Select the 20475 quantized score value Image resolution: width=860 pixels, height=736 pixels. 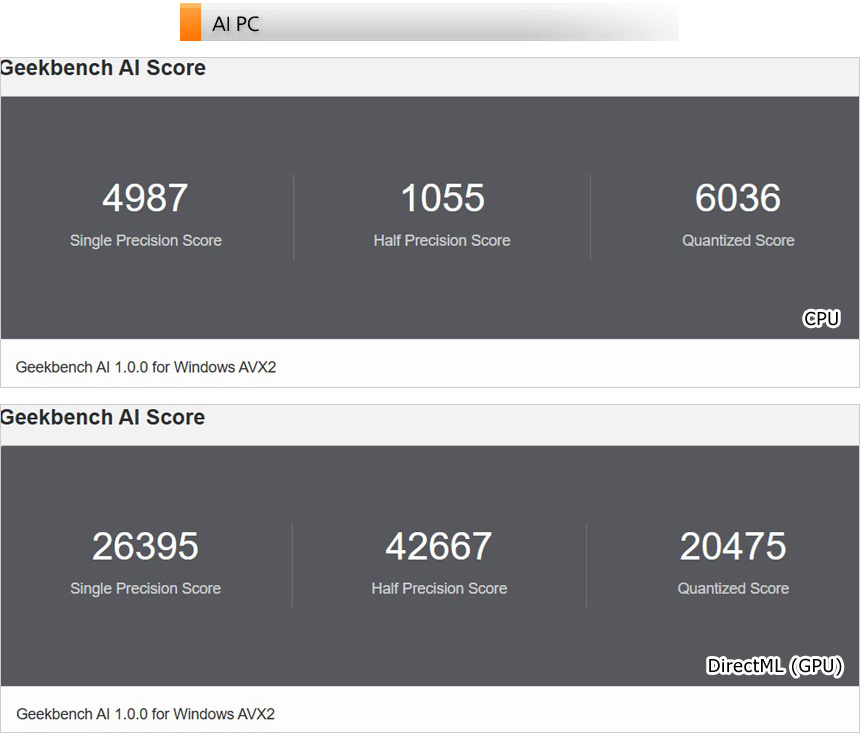click(x=733, y=546)
